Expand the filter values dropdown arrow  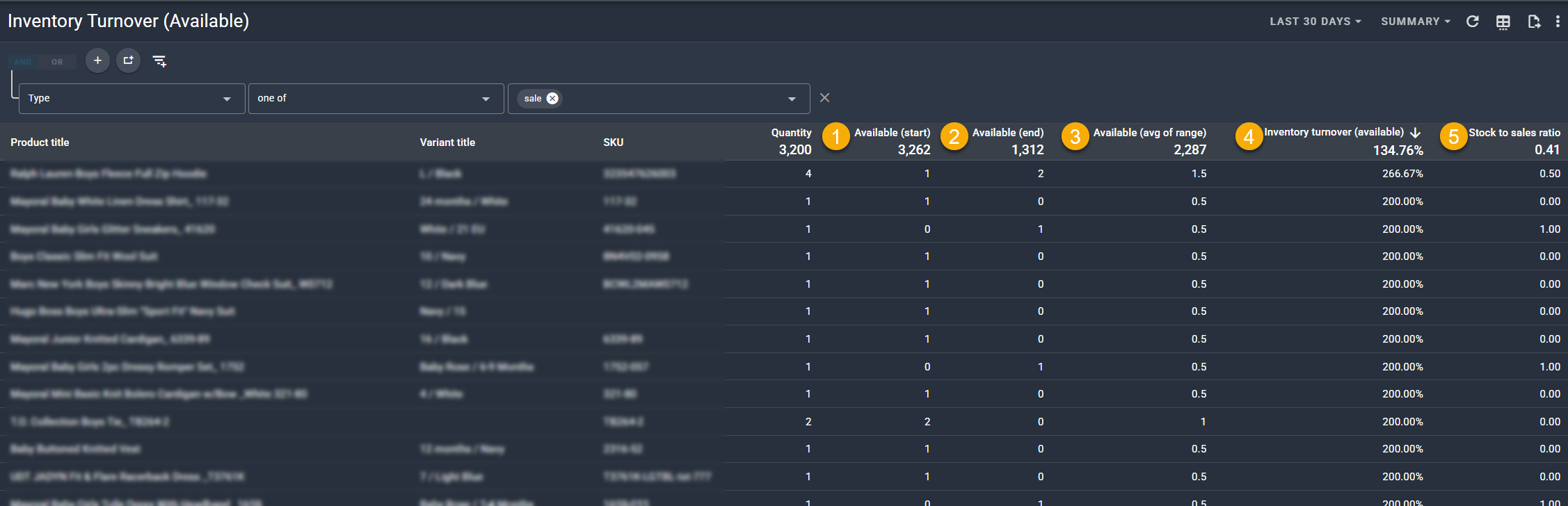(x=792, y=99)
